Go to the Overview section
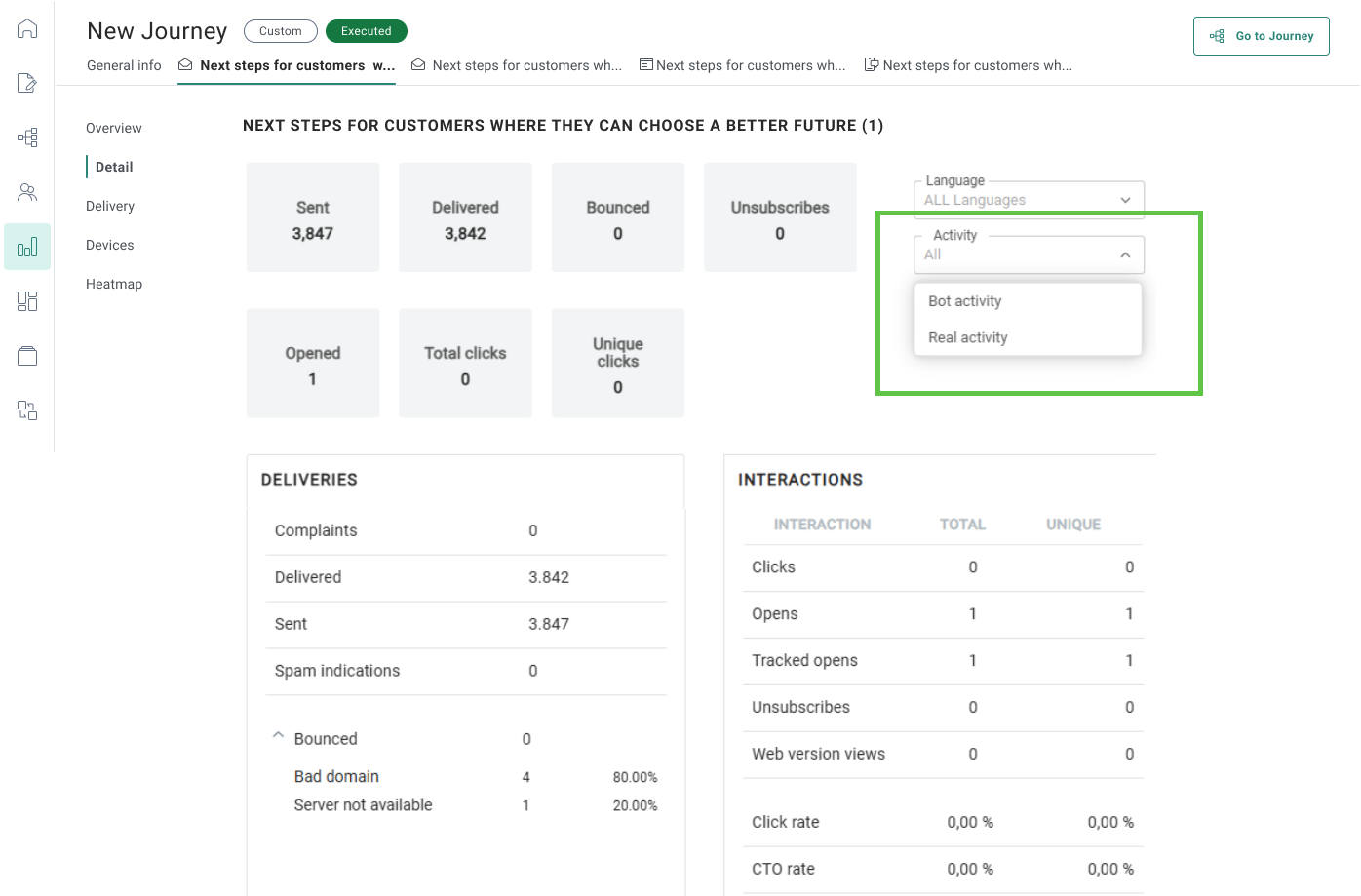 [x=114, y=128]
